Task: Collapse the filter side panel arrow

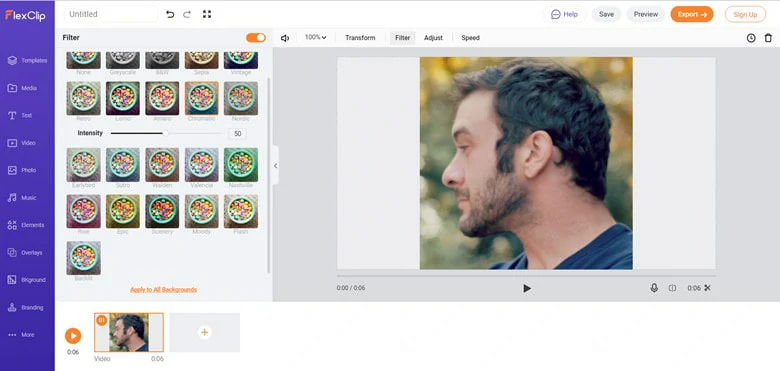Action: point(276,166)
